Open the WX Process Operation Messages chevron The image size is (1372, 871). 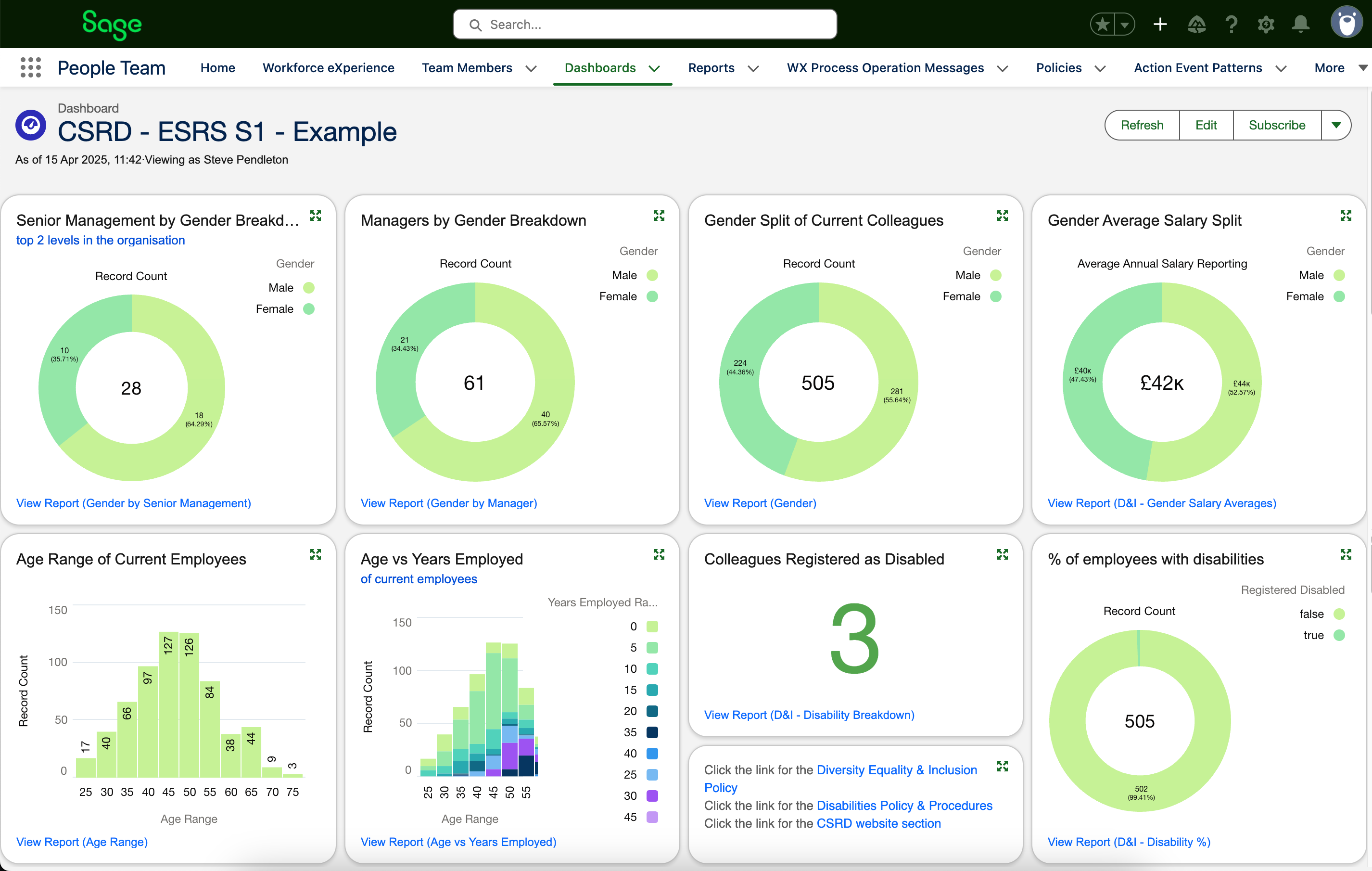[1003, 68]
